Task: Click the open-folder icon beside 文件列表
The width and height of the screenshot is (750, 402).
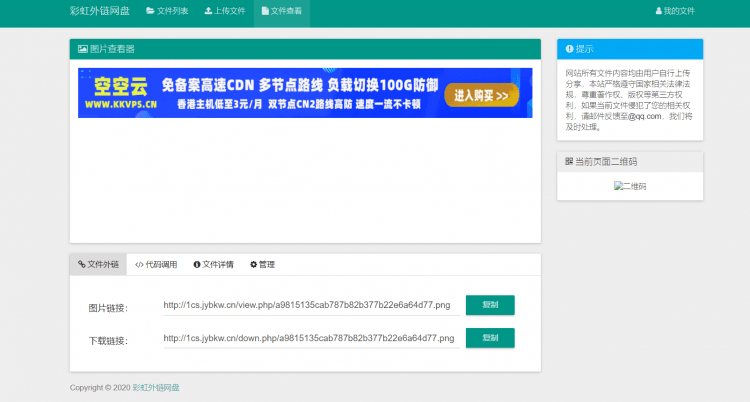Action: (150, 11)
